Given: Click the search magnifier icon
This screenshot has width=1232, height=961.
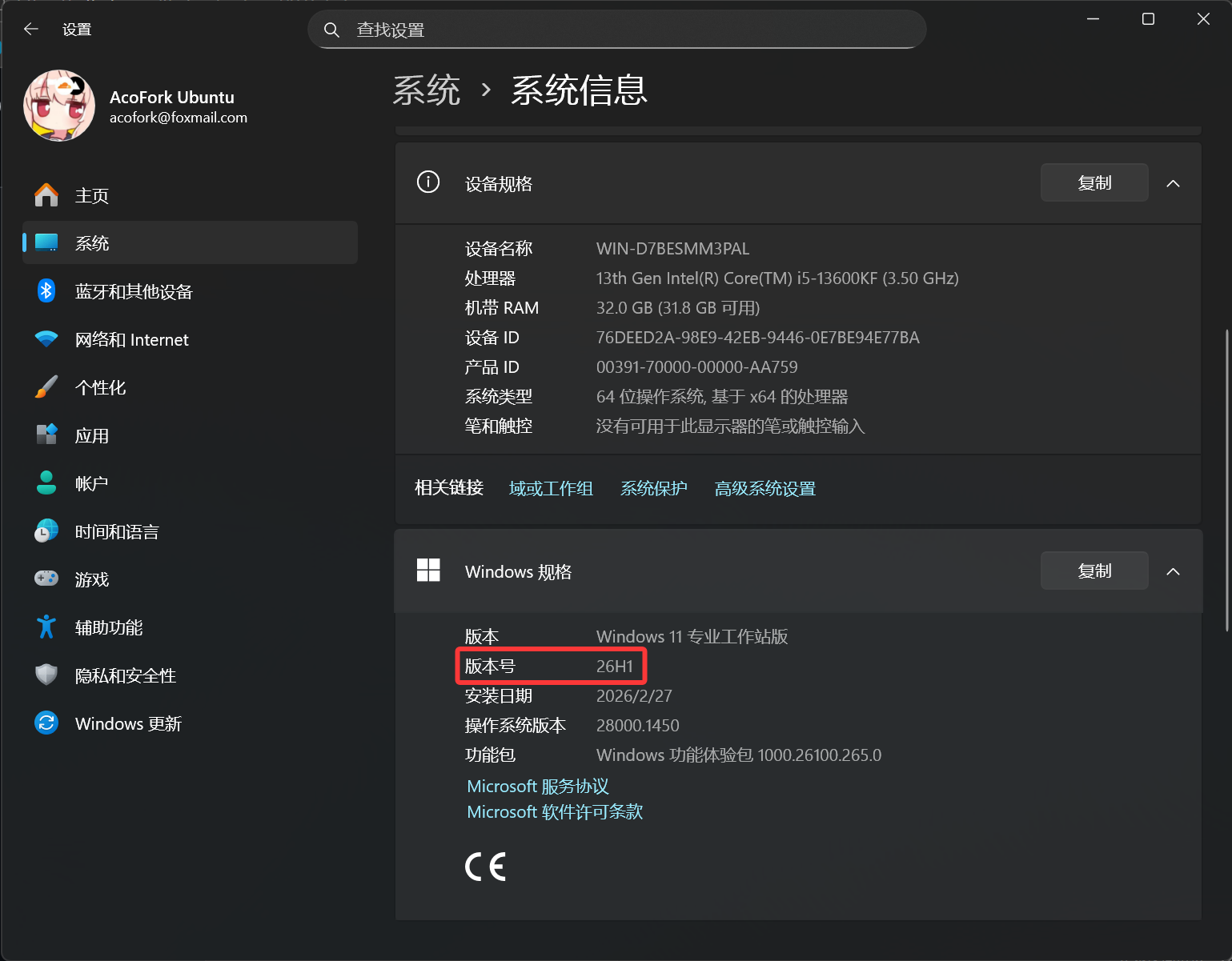Looking at the screenshot, I should click(331, 30).
